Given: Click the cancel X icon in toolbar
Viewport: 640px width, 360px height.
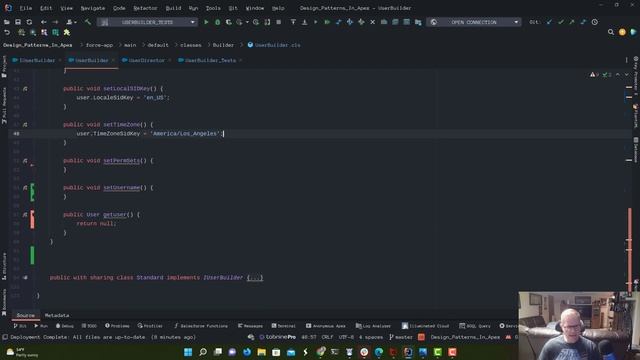Looking at the screenshot, I should [373, 22].
